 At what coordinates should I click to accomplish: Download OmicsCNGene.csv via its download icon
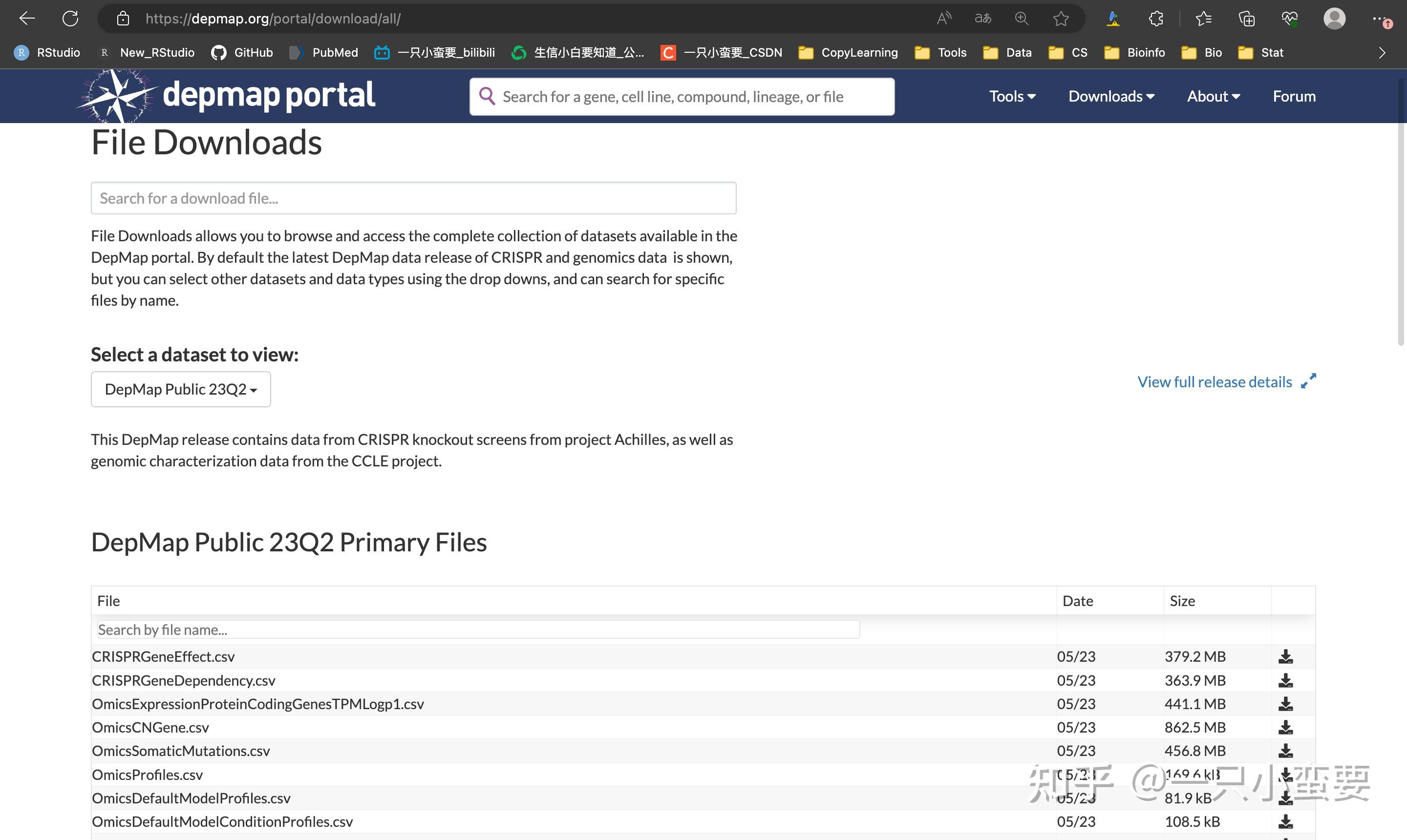click(1285, 727)
